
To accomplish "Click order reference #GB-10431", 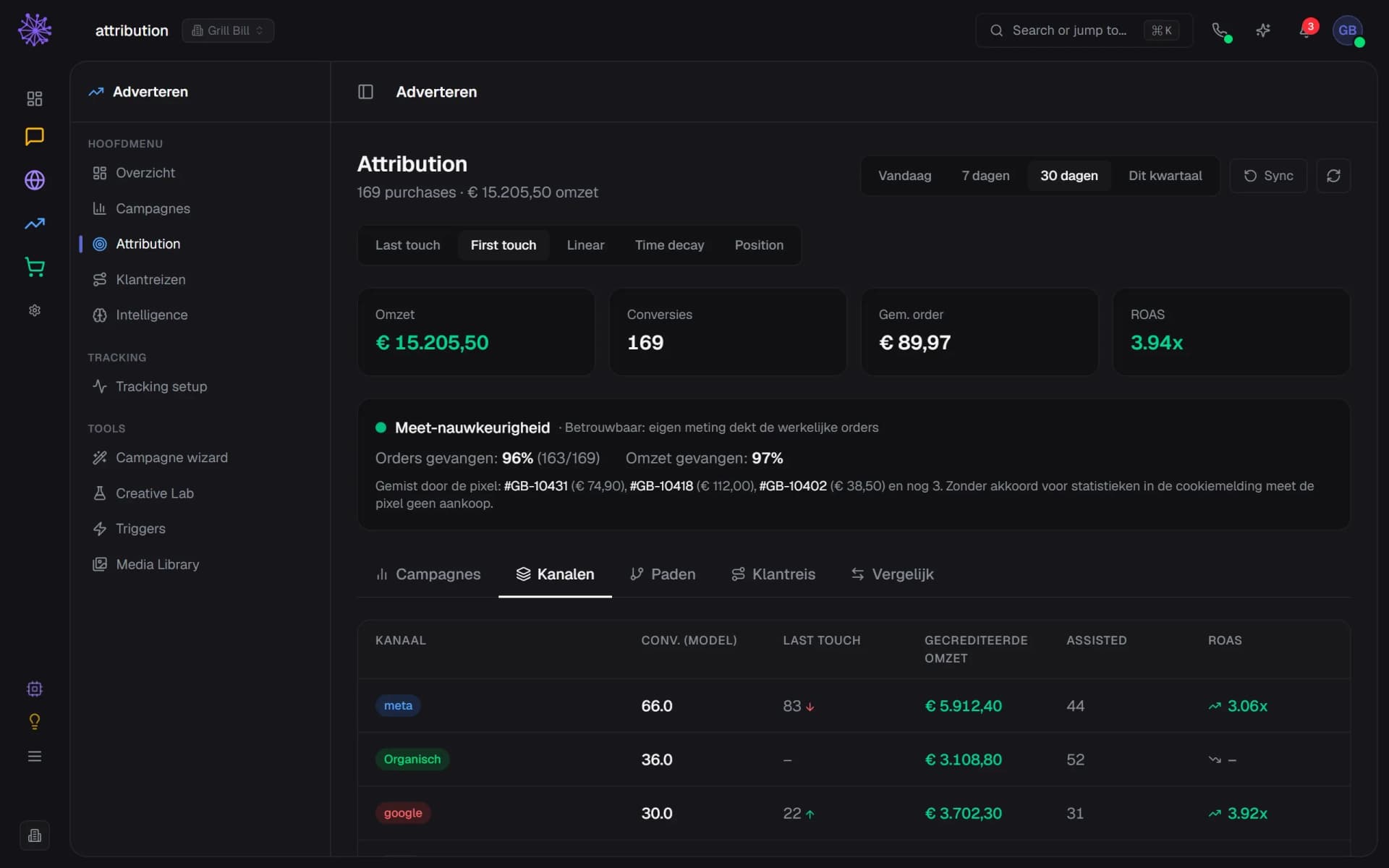I will click(x=535, y=486).
